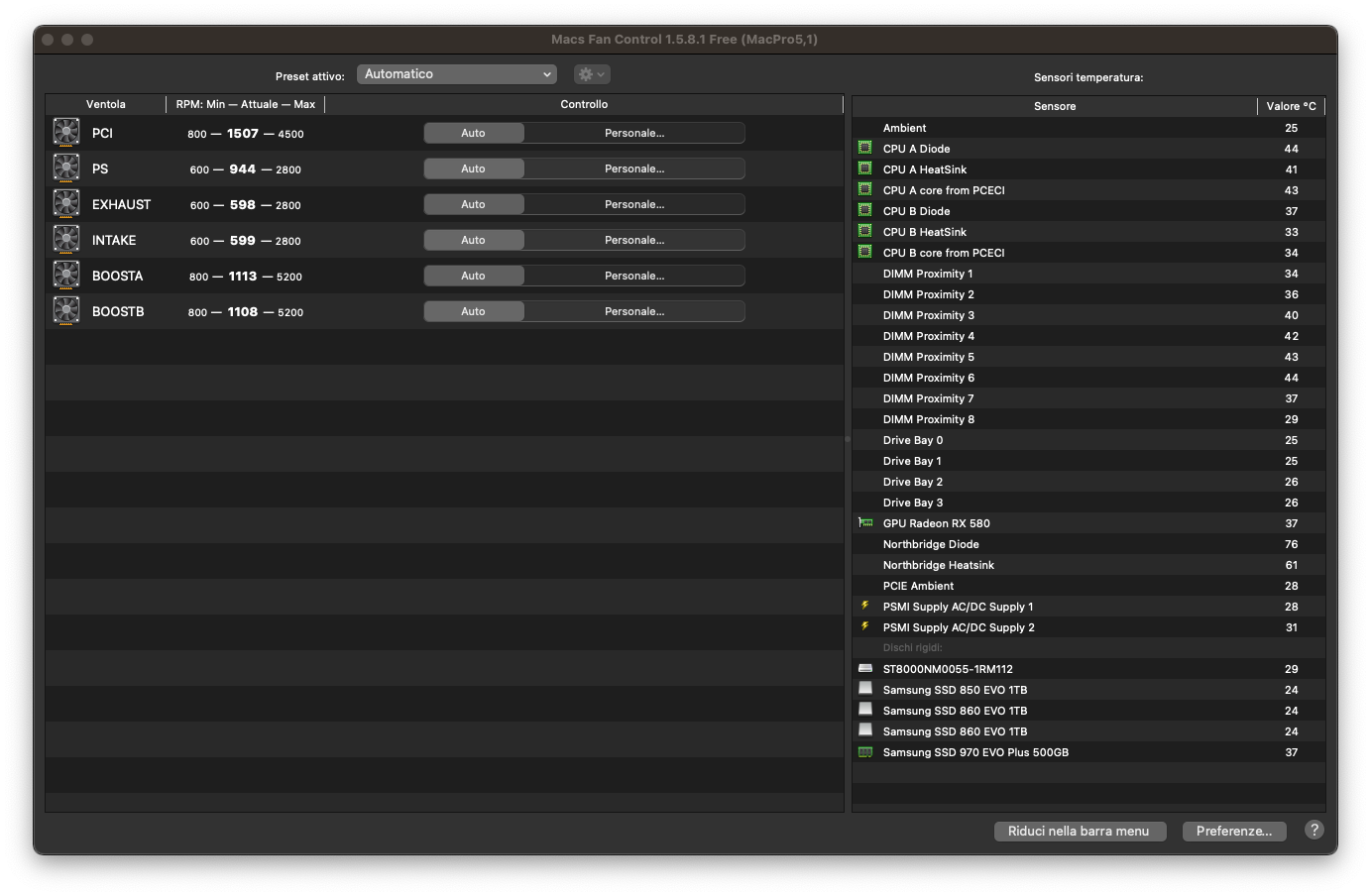Click the PCI fan current RPM 1507
This screenshot has height=896, width=1371.
(x=243, y=133)
